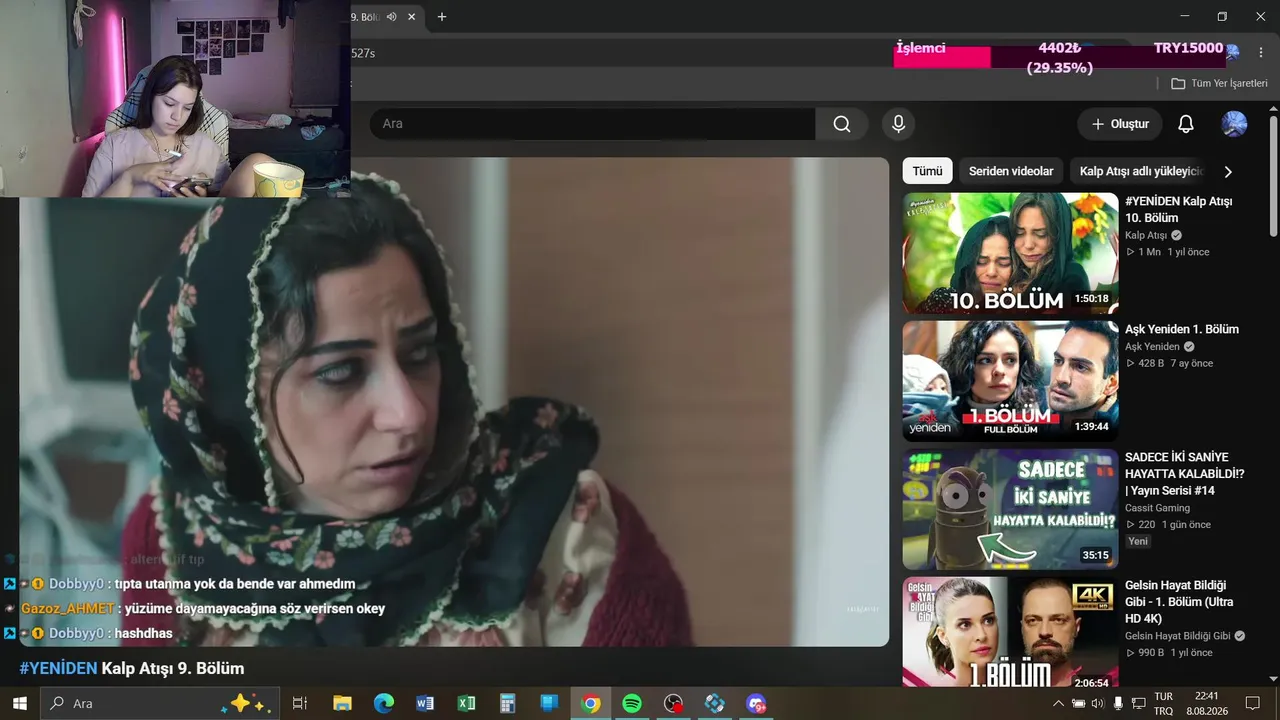This screenshot has height=720, width=1280.
Task: Open the Windows notification center
Action: point(1253,703)
